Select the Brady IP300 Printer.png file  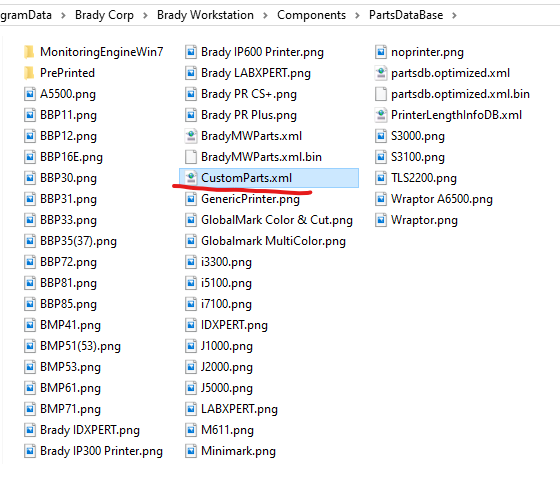[x=93, y=451]
